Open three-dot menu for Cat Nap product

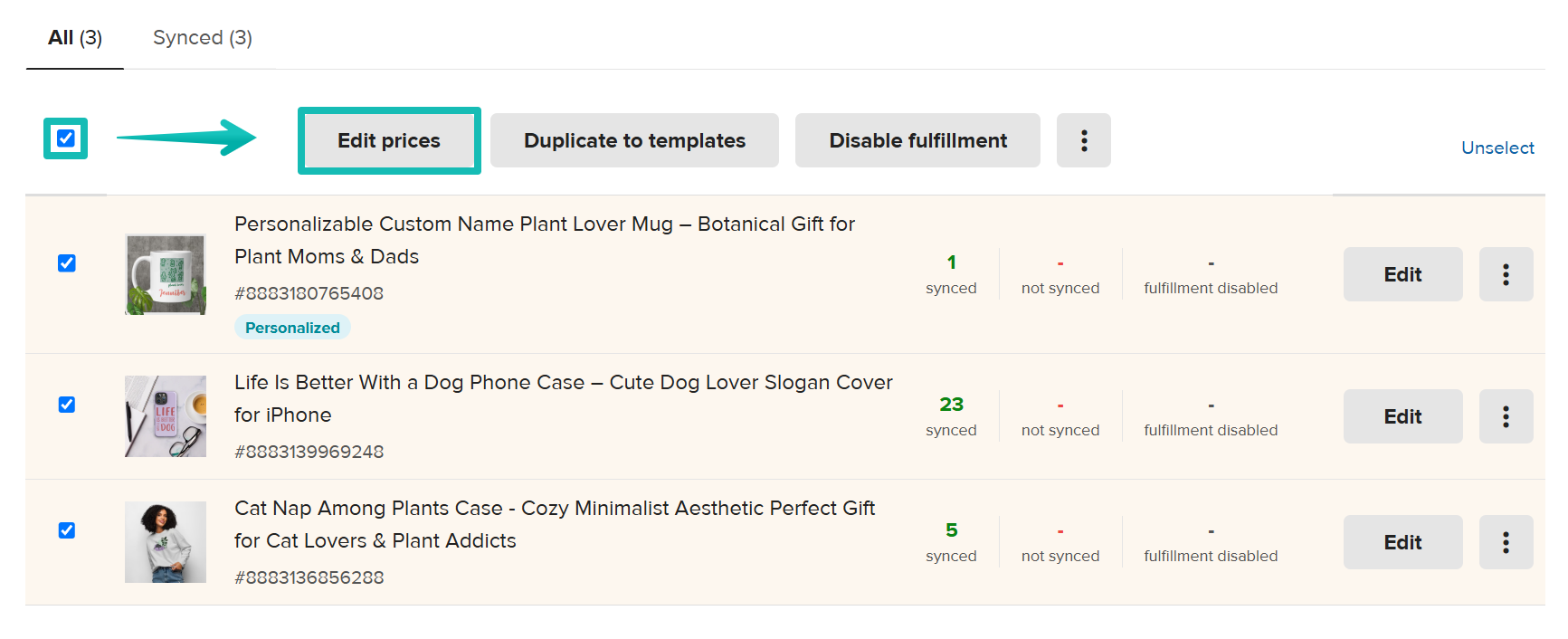[x=1506, y=542]
